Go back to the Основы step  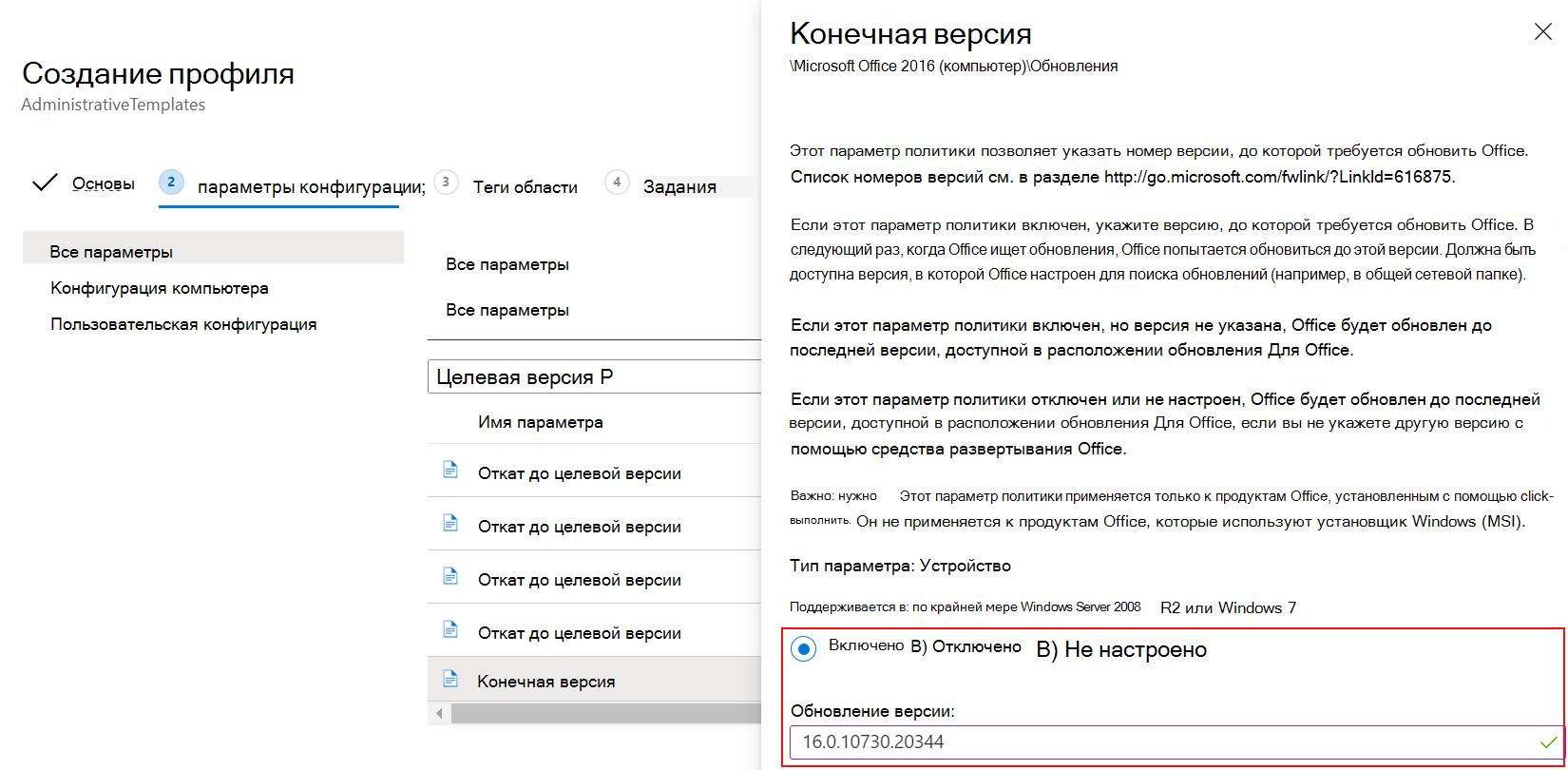(104, 183)
